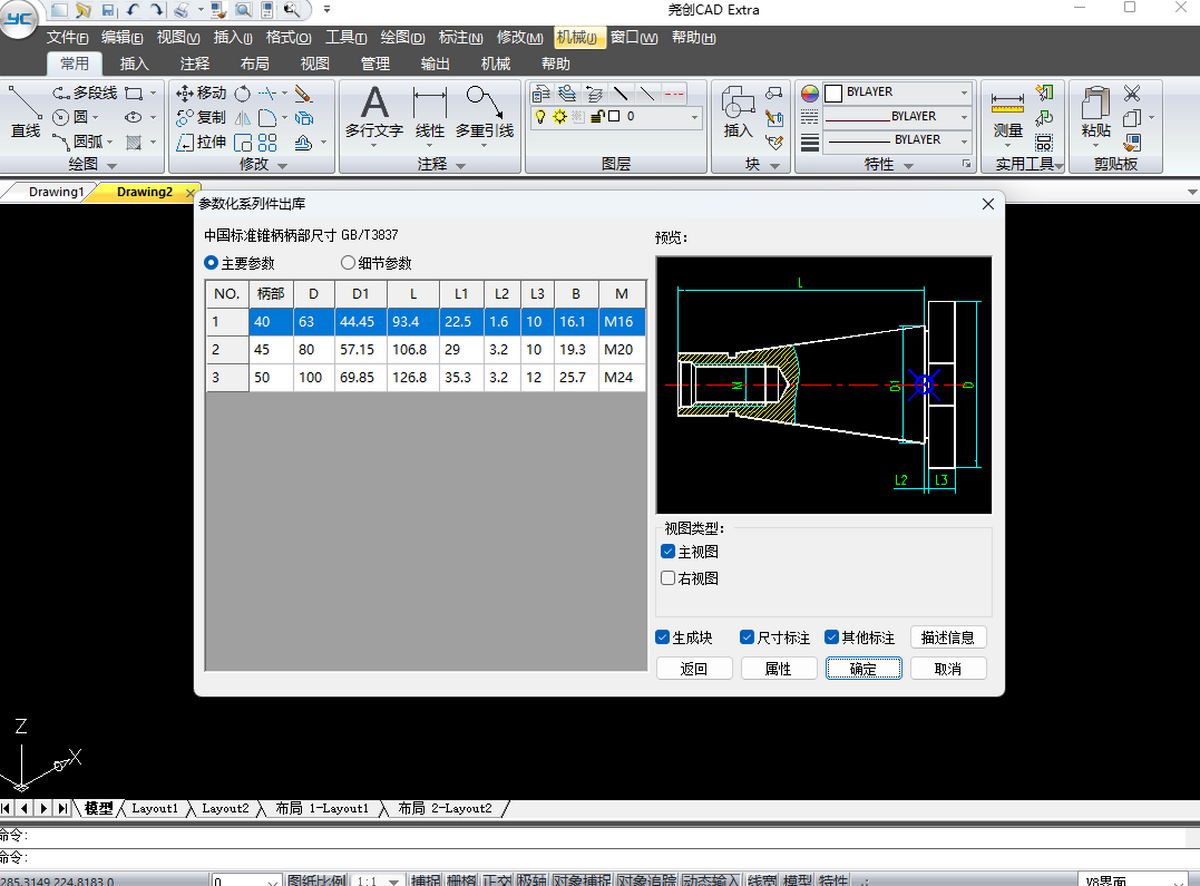Select table row 3 with 柄部 50
This screenshot has height=886, width=1200.
click(x=426, y=377)
